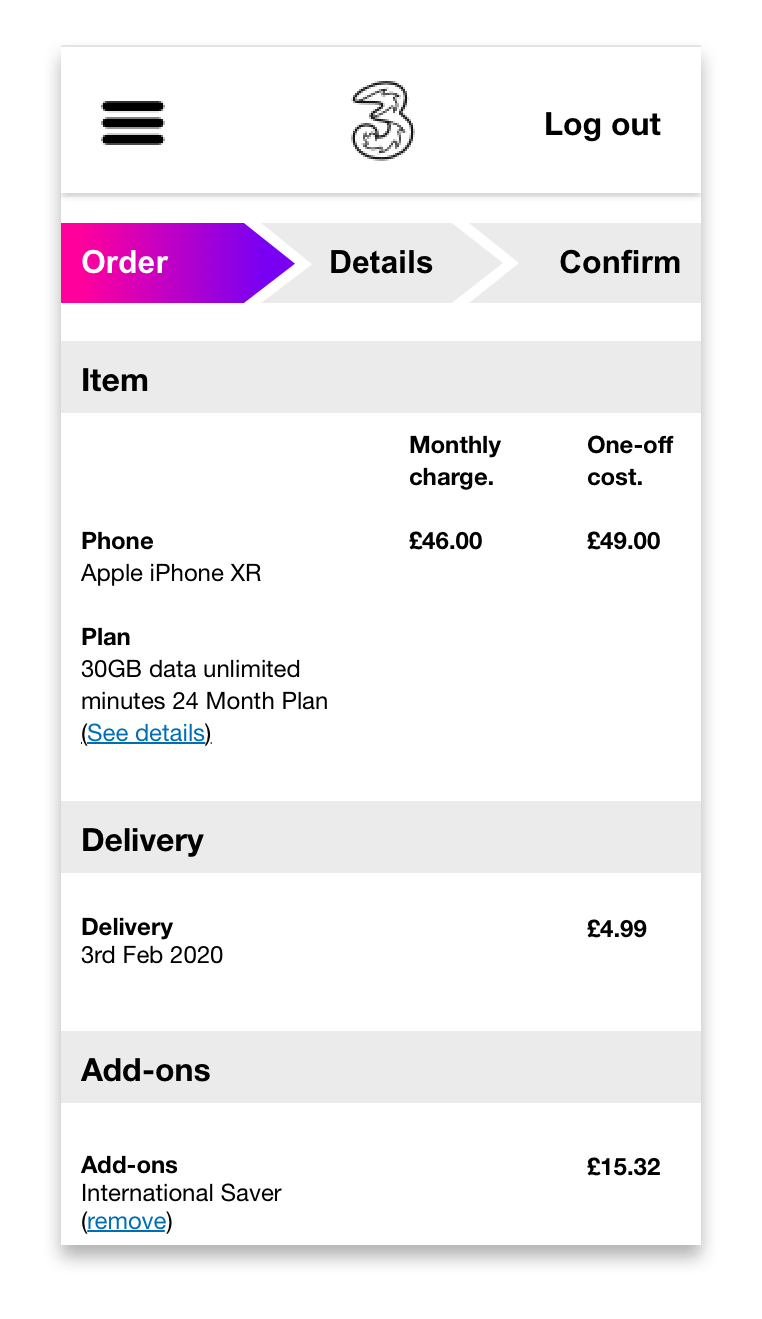Click the 3rd Feb 2020 delivery date

[152, 955]
